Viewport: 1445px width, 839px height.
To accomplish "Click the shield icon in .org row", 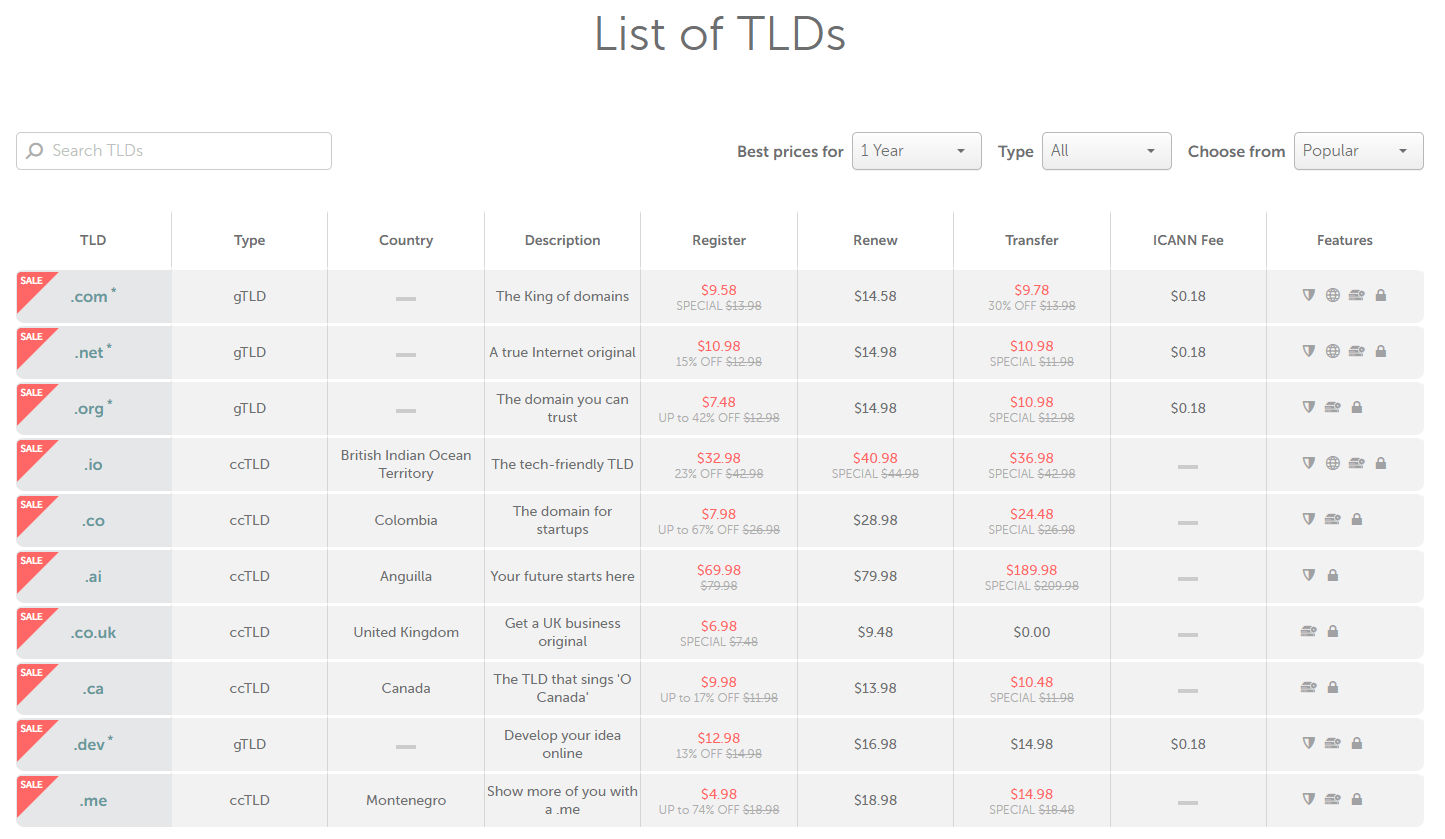I will 1308,407.
